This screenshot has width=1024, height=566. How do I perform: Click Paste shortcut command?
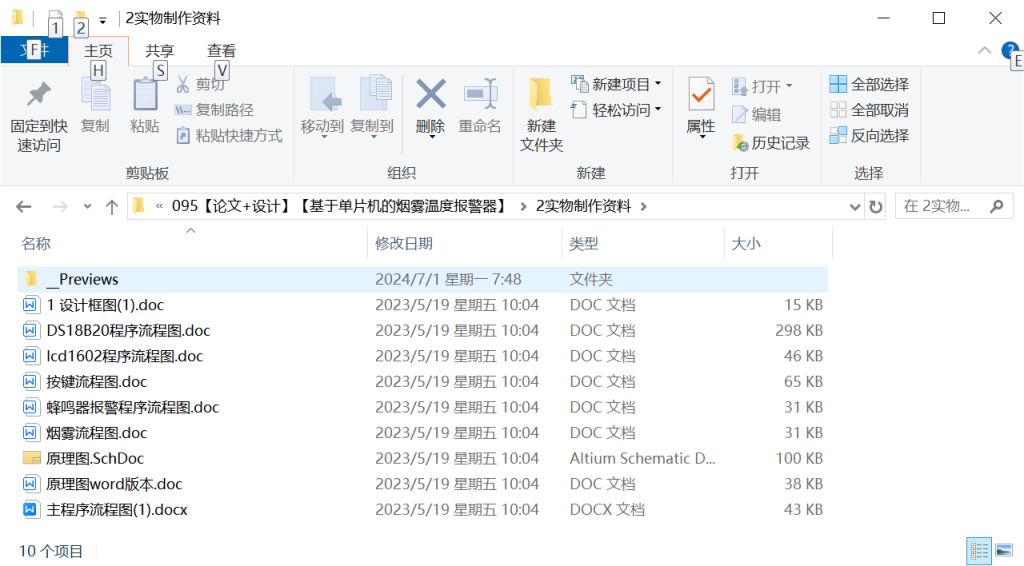(229, 135)
